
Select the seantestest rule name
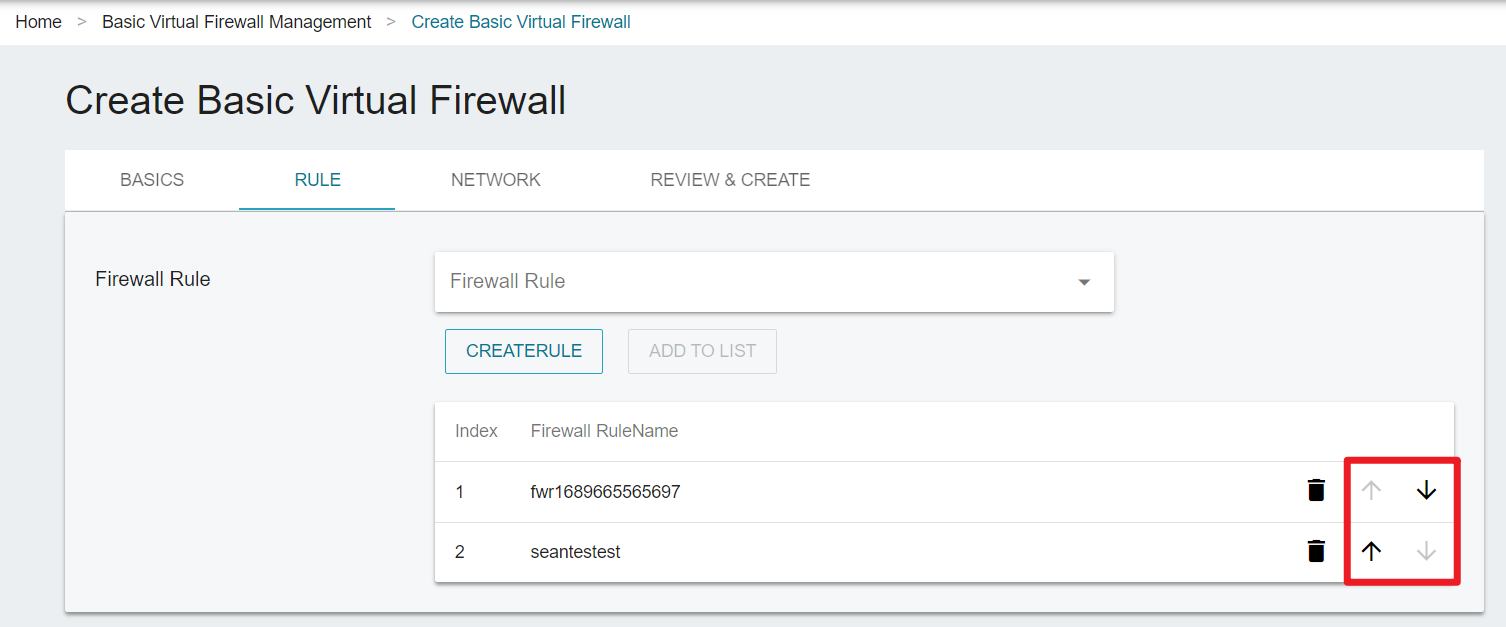pyautogui.click(x=575, y=552)
